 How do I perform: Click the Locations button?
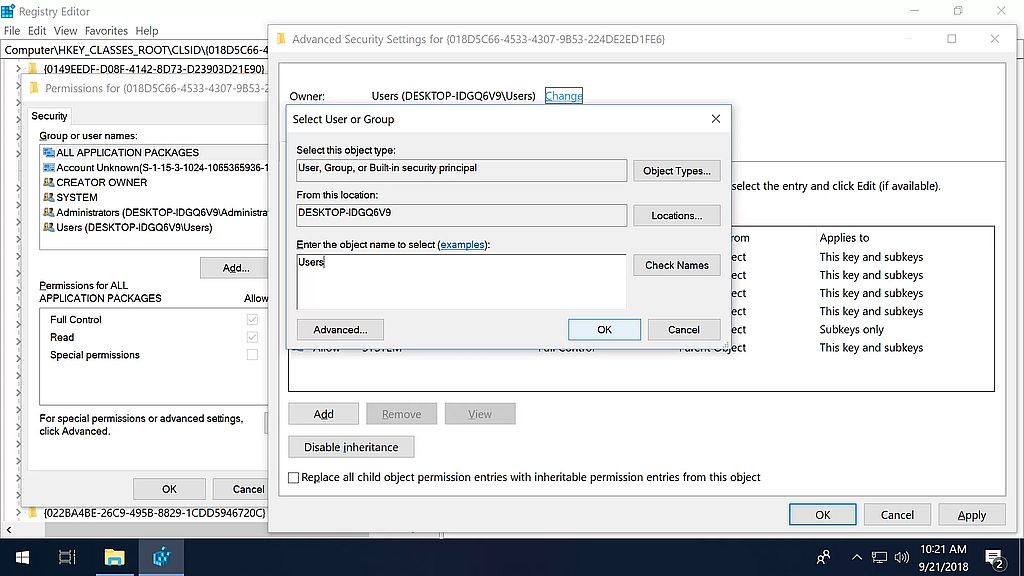pyautogui.click(x=677, y=216)
